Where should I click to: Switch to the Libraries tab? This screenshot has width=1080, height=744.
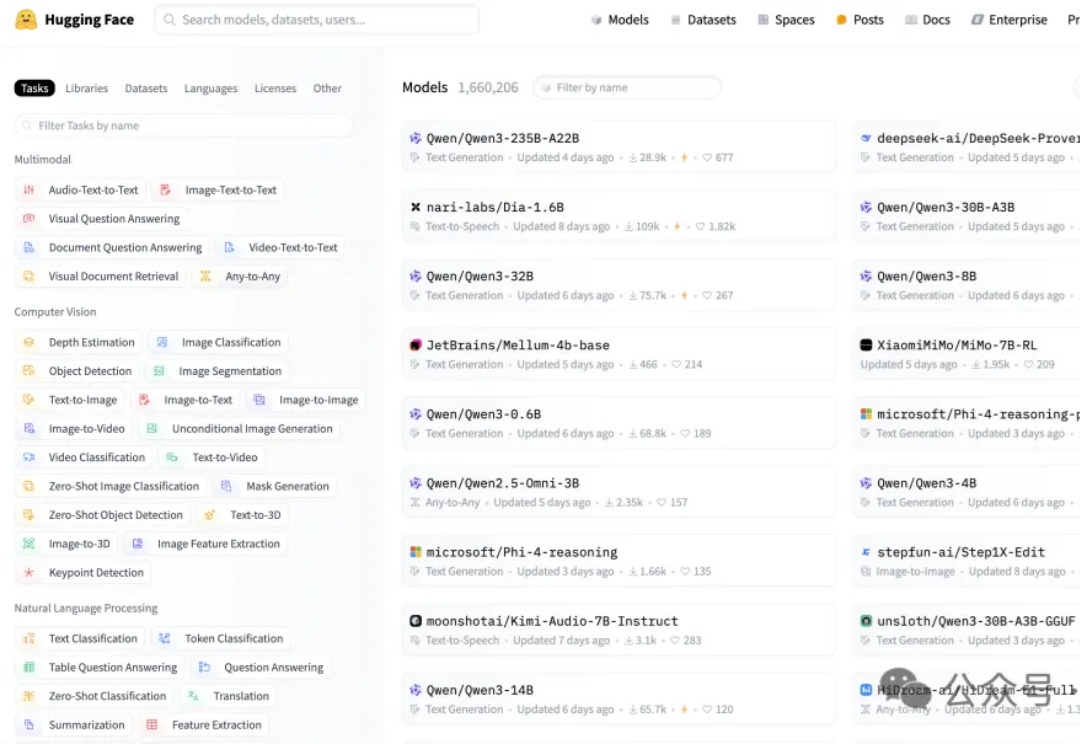(x=87, y=88)
